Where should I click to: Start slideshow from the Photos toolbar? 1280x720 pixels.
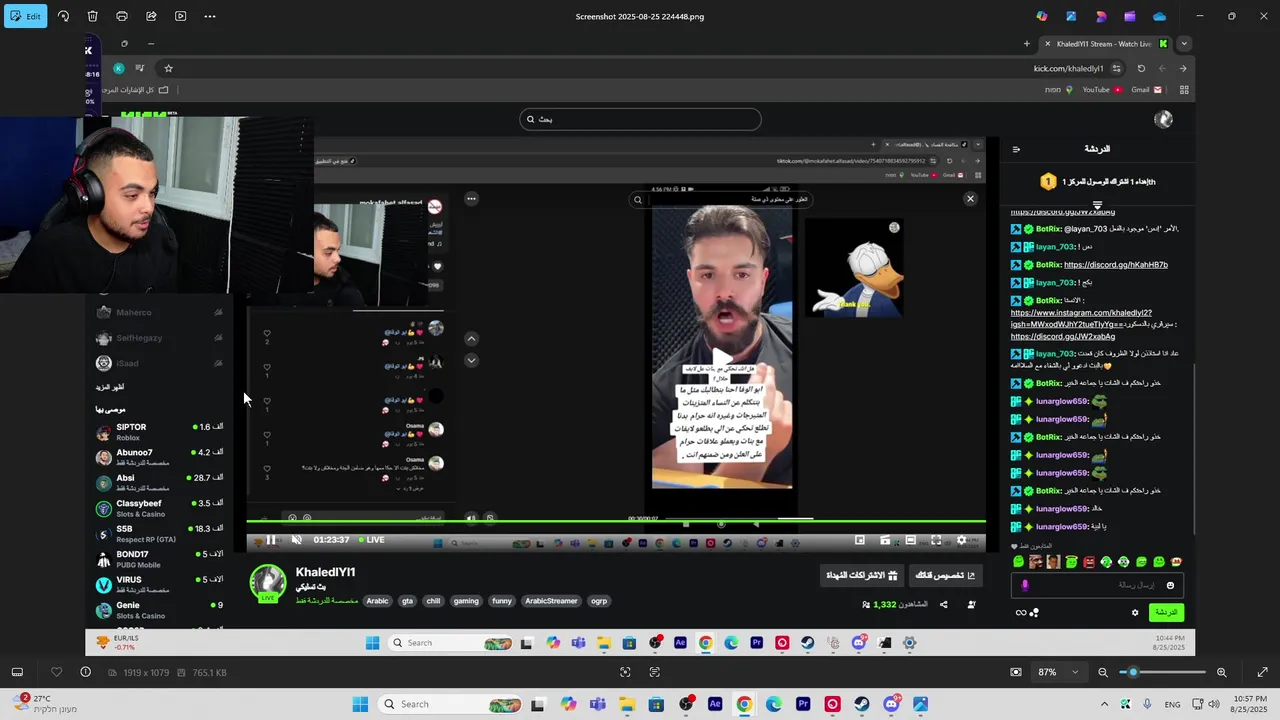(x=180, y=16)
